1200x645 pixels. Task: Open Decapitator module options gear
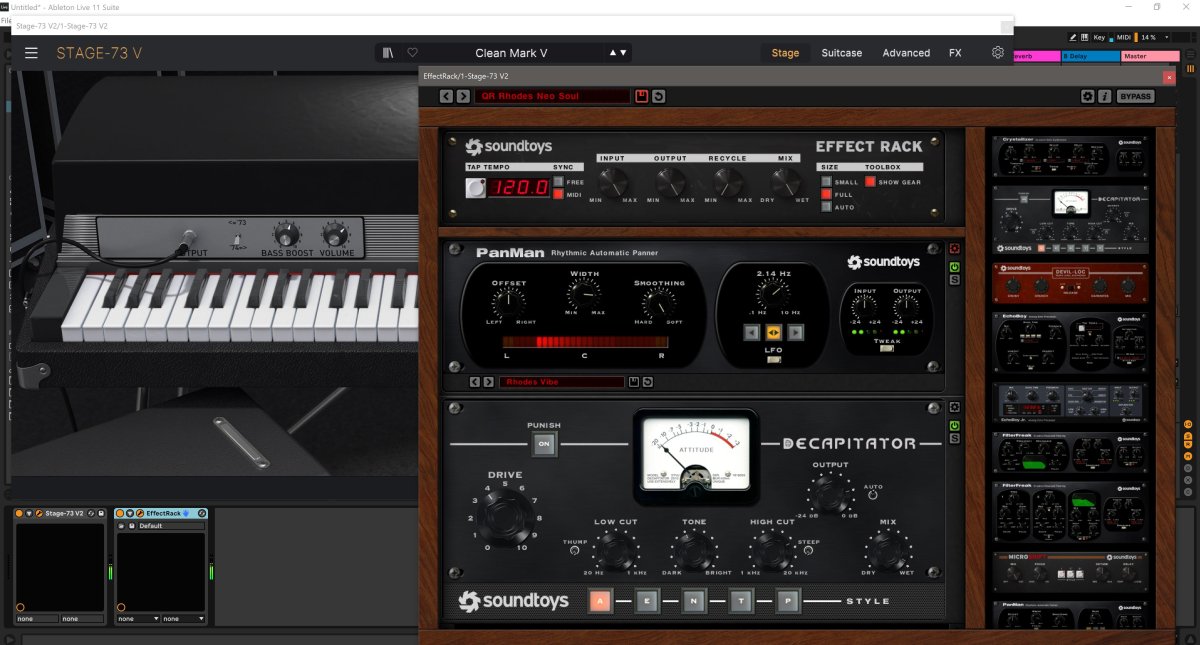coord(955,408)
